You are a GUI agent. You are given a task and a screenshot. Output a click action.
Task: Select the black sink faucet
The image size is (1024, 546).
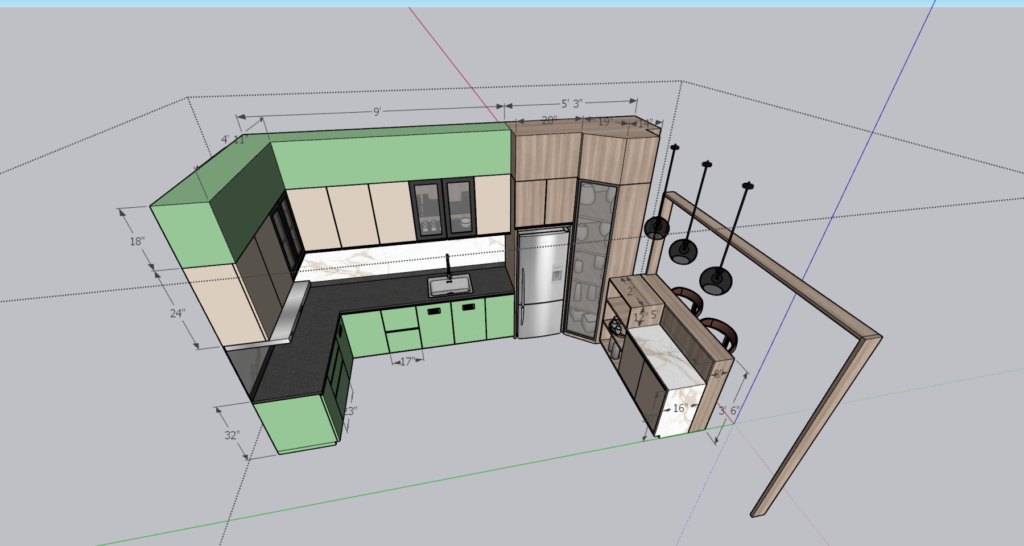click(x=449, y=266)
